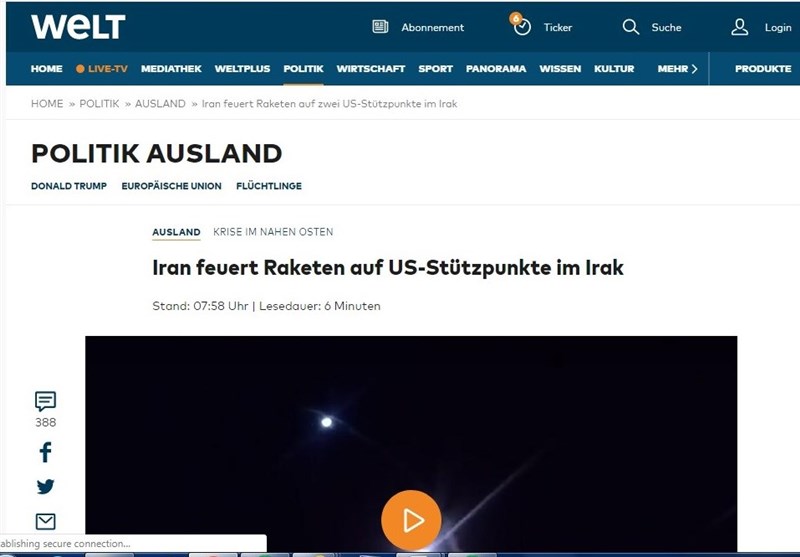Click POLITIK AUSLAND section heading
800x557 pixels.
coord(157,154)
